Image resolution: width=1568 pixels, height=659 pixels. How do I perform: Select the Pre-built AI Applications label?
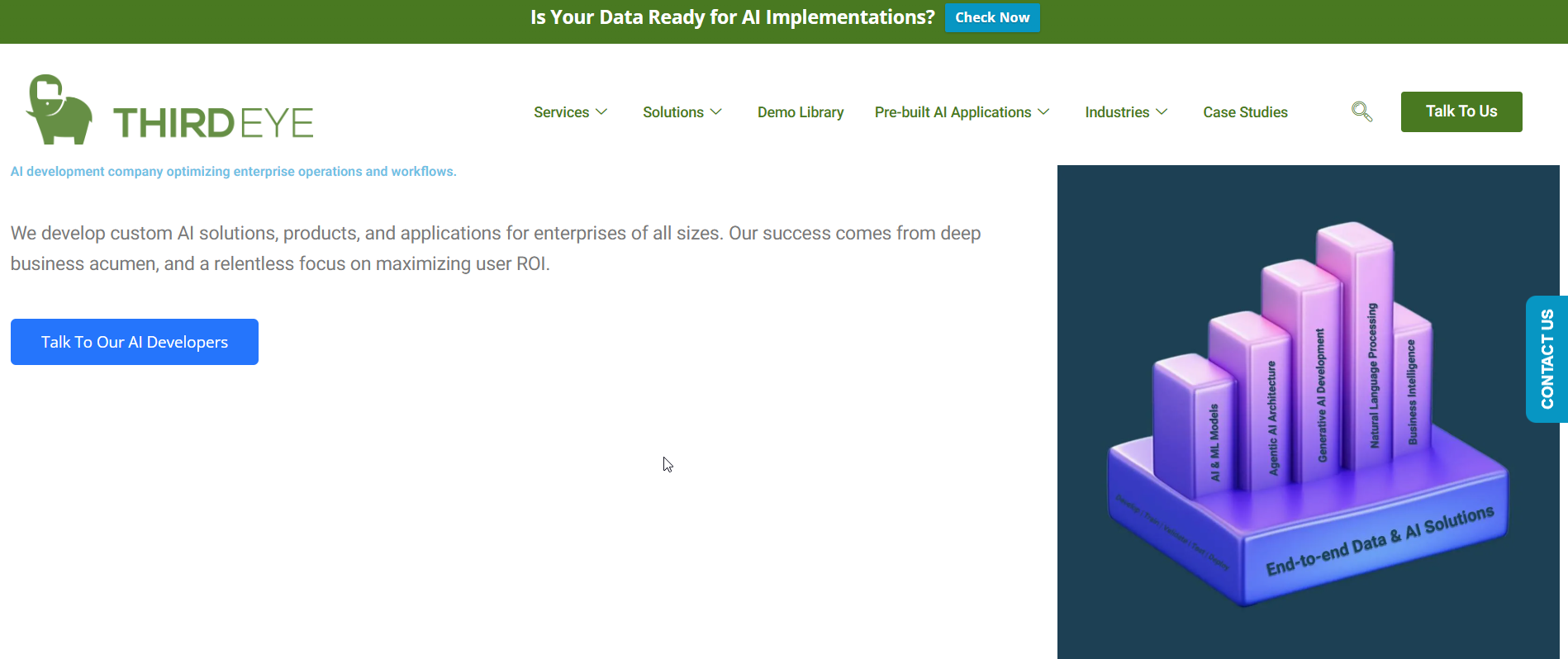click(x=953, y=112)
